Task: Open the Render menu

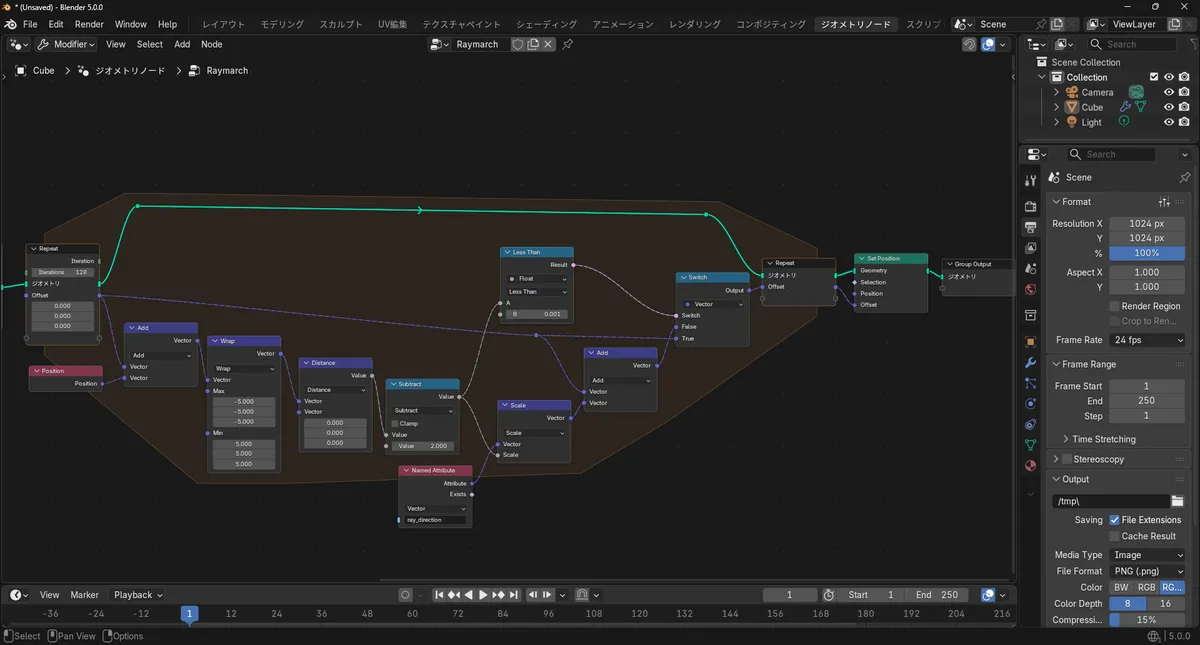Action: click(89, 24)
